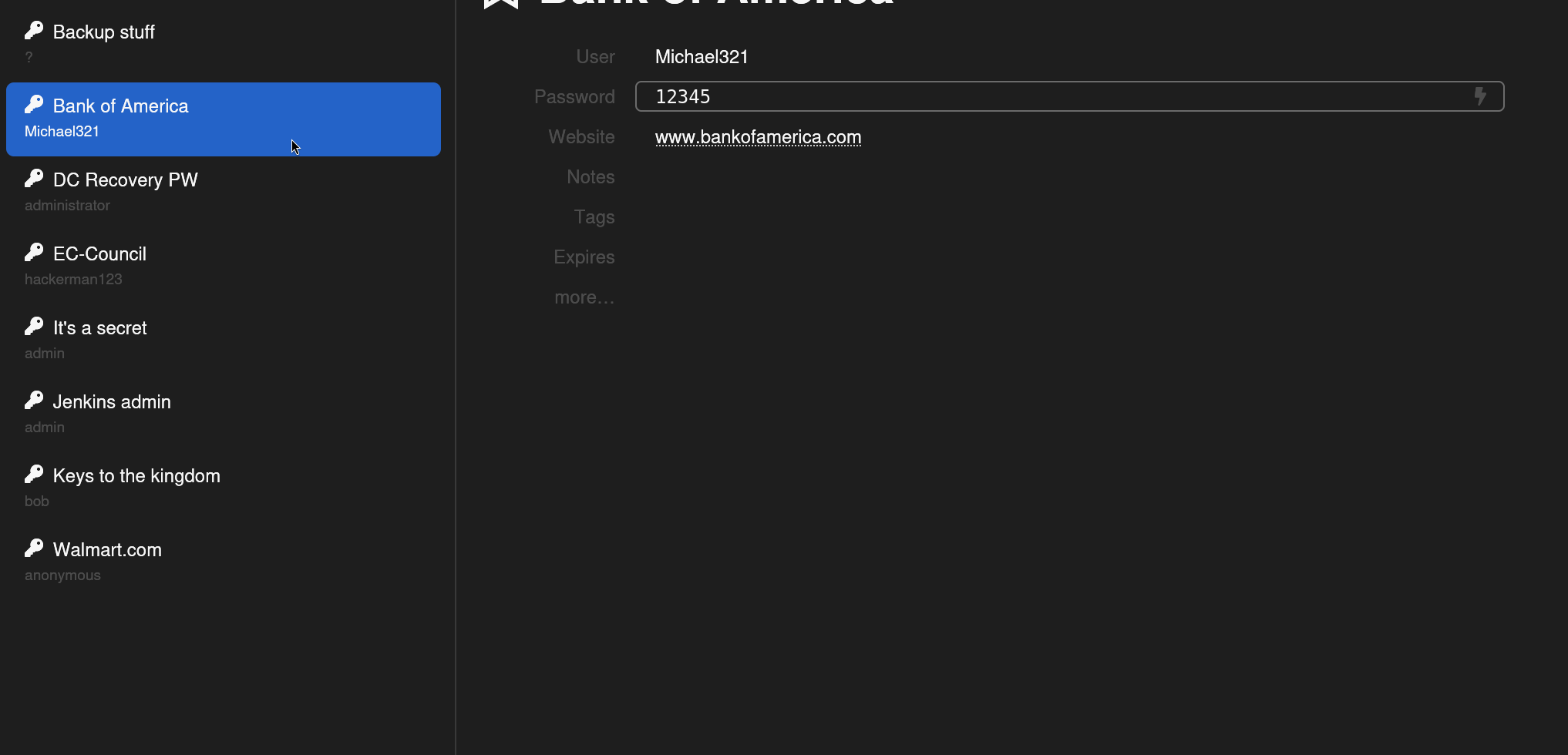Image resolution: width=1568 pixels, height=755 pixels.
Task: Click the Notes field label
Action: (x=591, y=177)
